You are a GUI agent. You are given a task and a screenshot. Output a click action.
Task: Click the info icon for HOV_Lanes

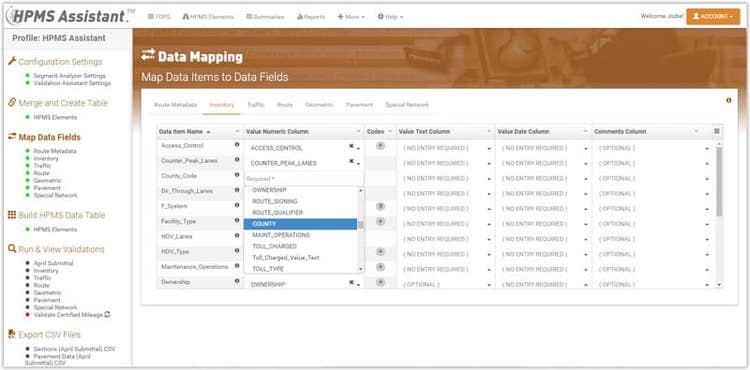[237, 235]
